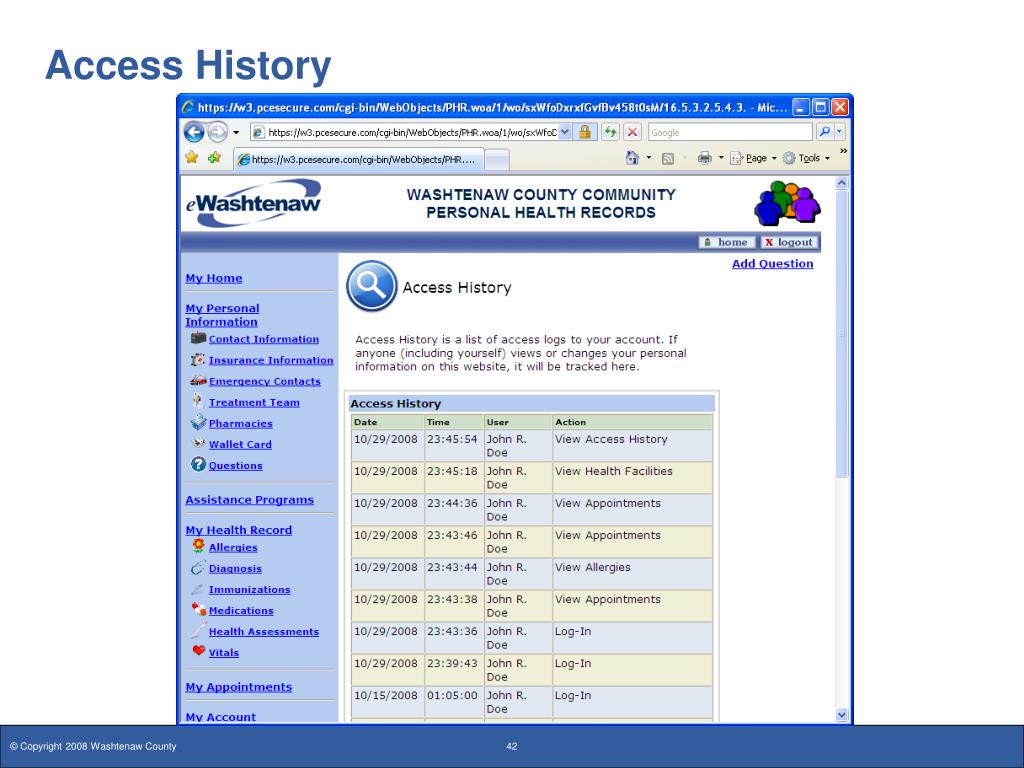Open Vitals link
This screenshot has height=768, width=1024.
[224, 653]
